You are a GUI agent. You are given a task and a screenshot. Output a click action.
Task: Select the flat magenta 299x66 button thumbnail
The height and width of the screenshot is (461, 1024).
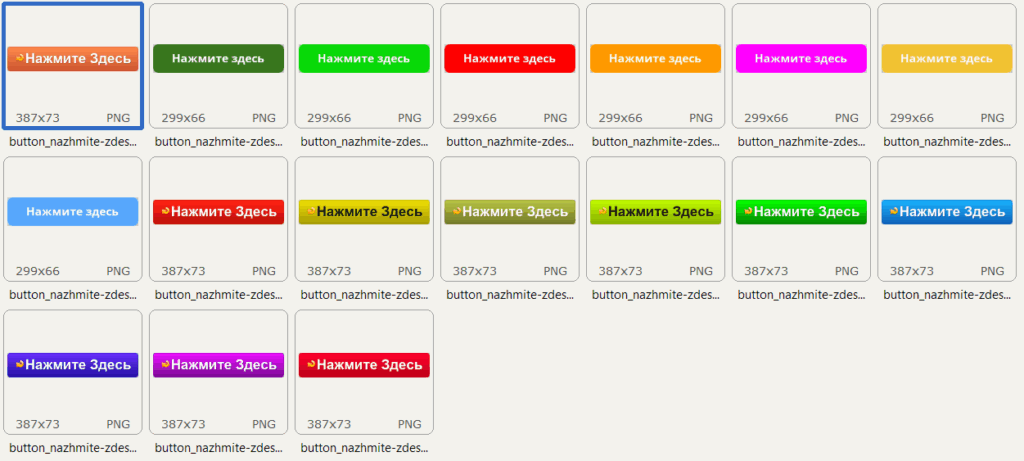pos(801,59)
